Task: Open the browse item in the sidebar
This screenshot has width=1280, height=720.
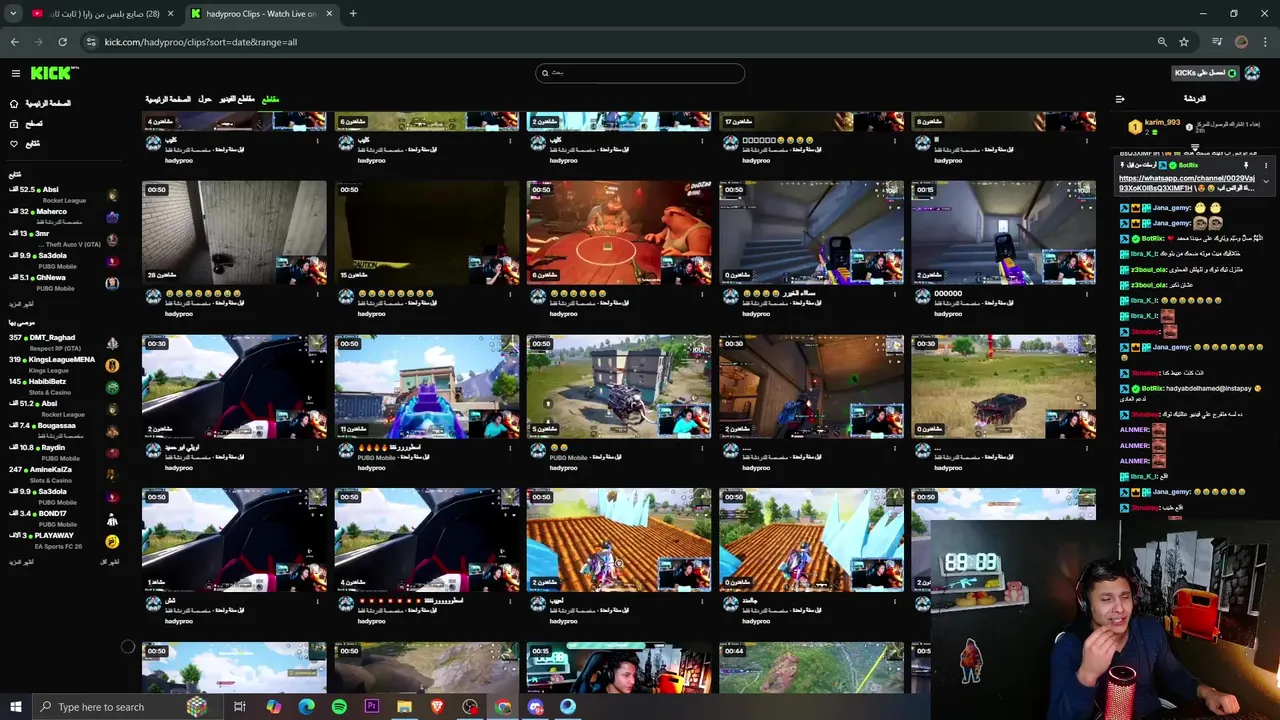Action: pos(26,123)
